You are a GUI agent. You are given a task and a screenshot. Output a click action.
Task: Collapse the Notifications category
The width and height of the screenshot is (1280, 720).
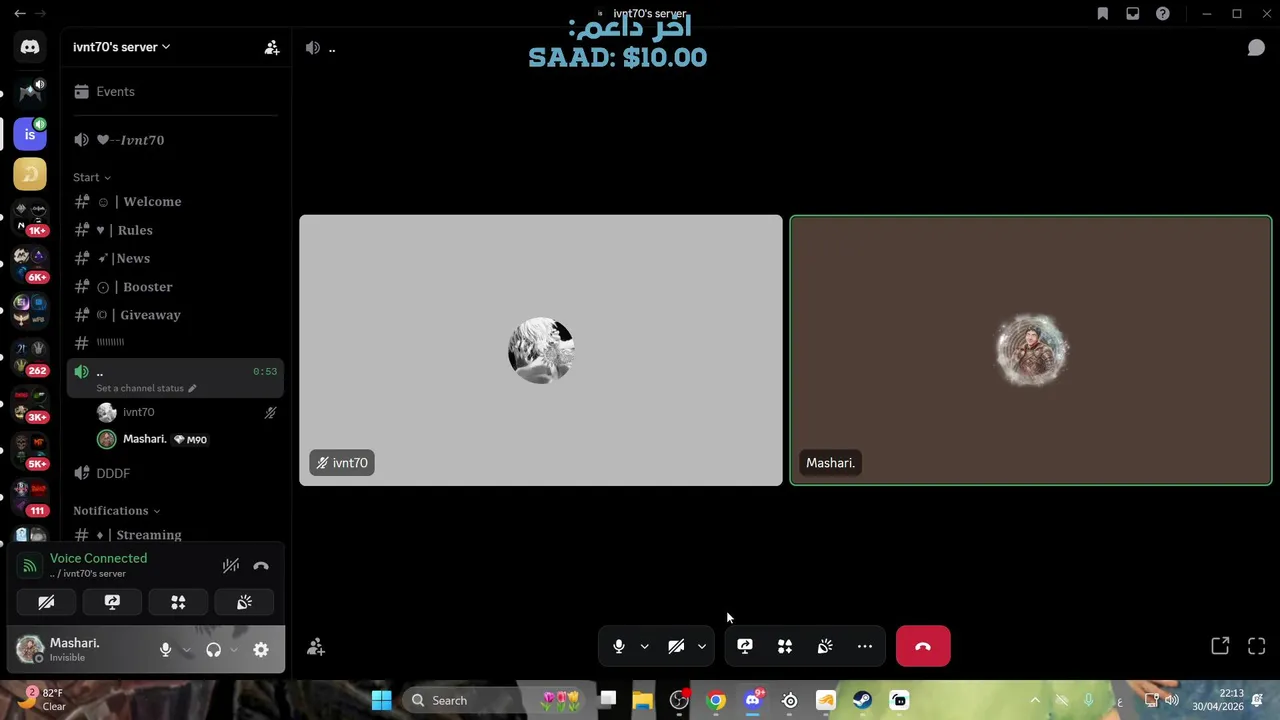(116, 511)
